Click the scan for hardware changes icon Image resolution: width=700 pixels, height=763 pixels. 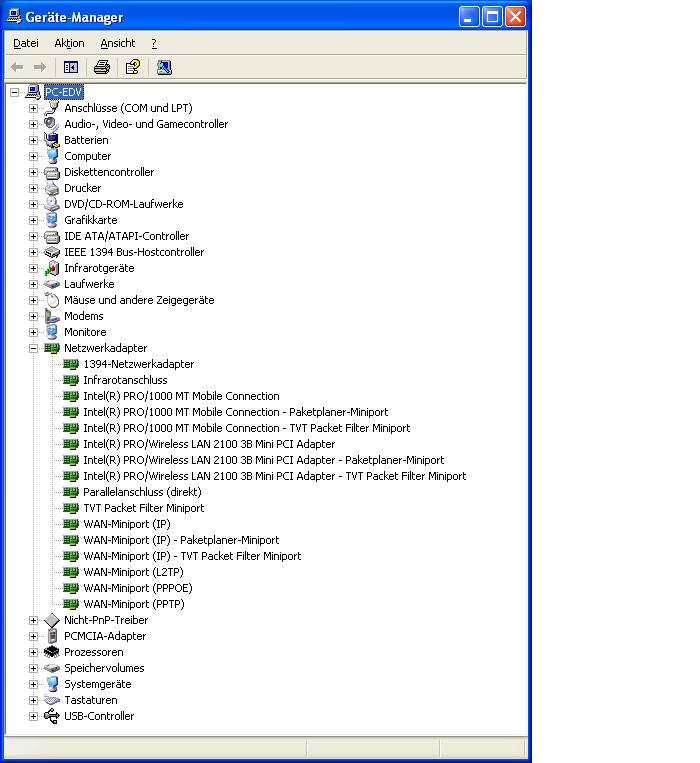(x=164, y=67)
